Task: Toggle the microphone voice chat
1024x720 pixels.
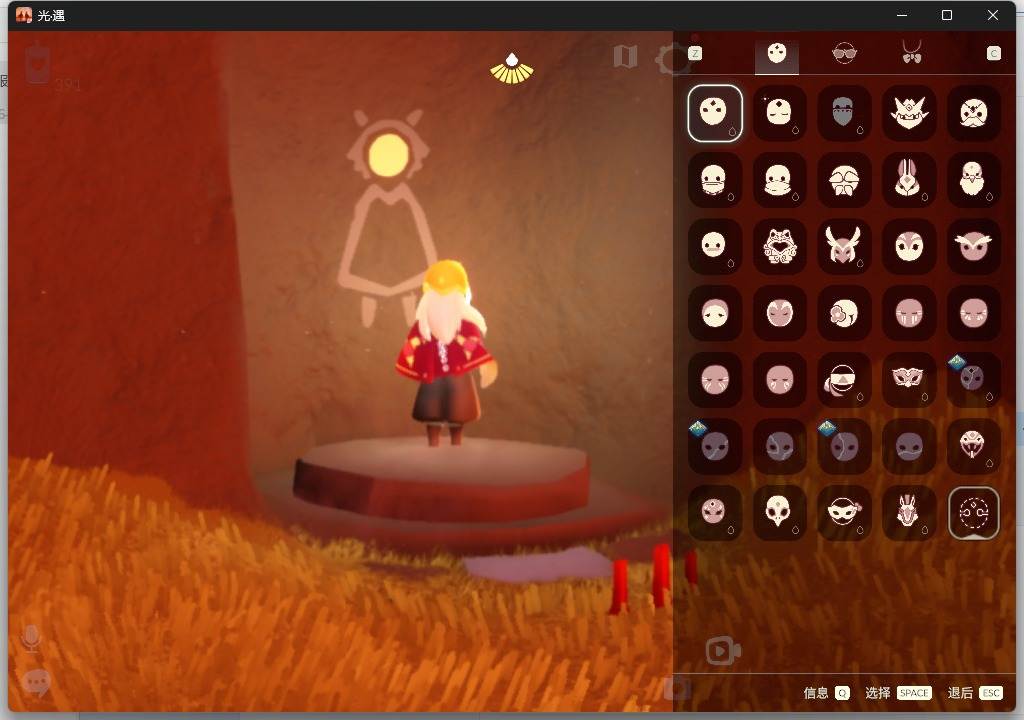Action: [31, 639]
